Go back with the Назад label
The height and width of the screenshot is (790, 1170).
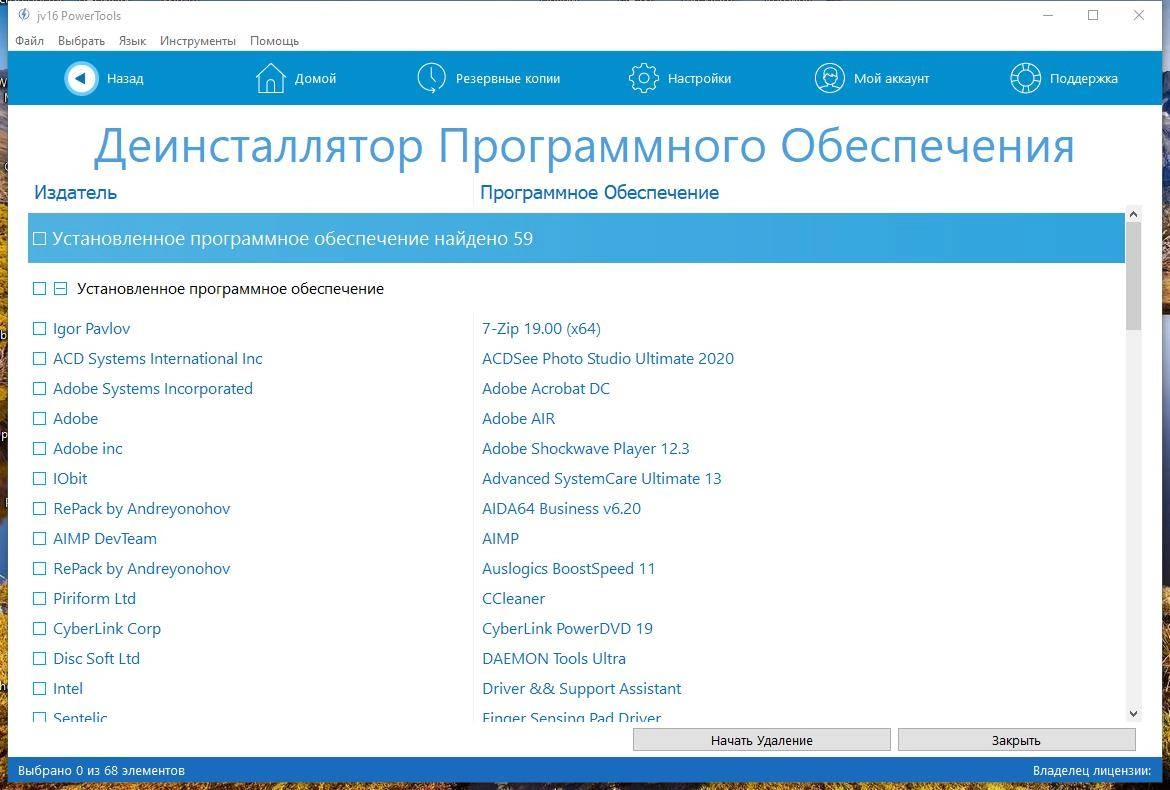pos(125,78)
